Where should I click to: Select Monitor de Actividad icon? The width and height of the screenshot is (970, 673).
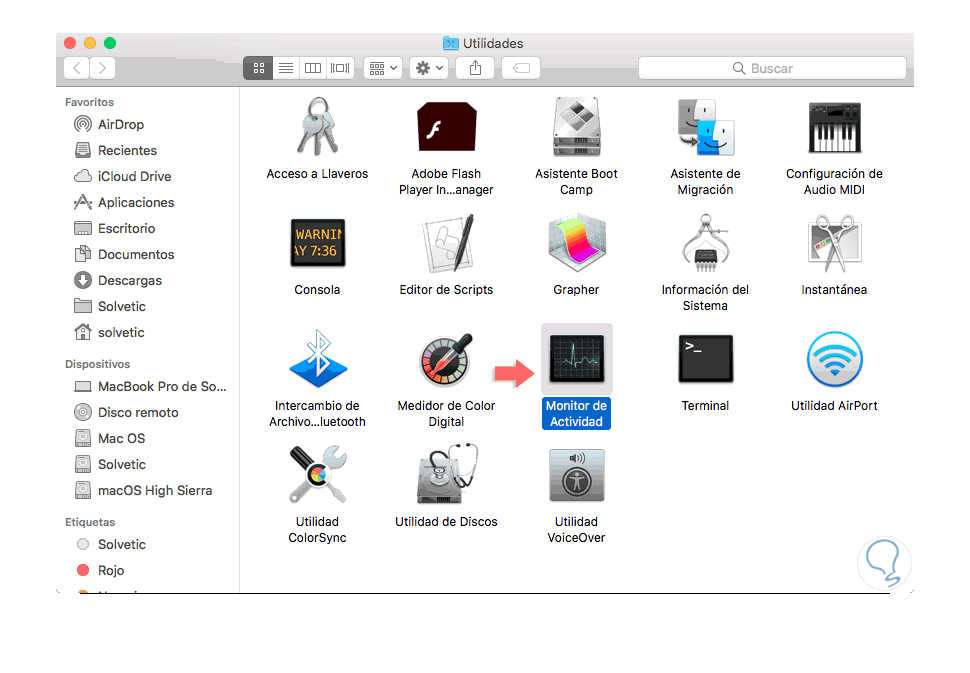tap(577, 359)
